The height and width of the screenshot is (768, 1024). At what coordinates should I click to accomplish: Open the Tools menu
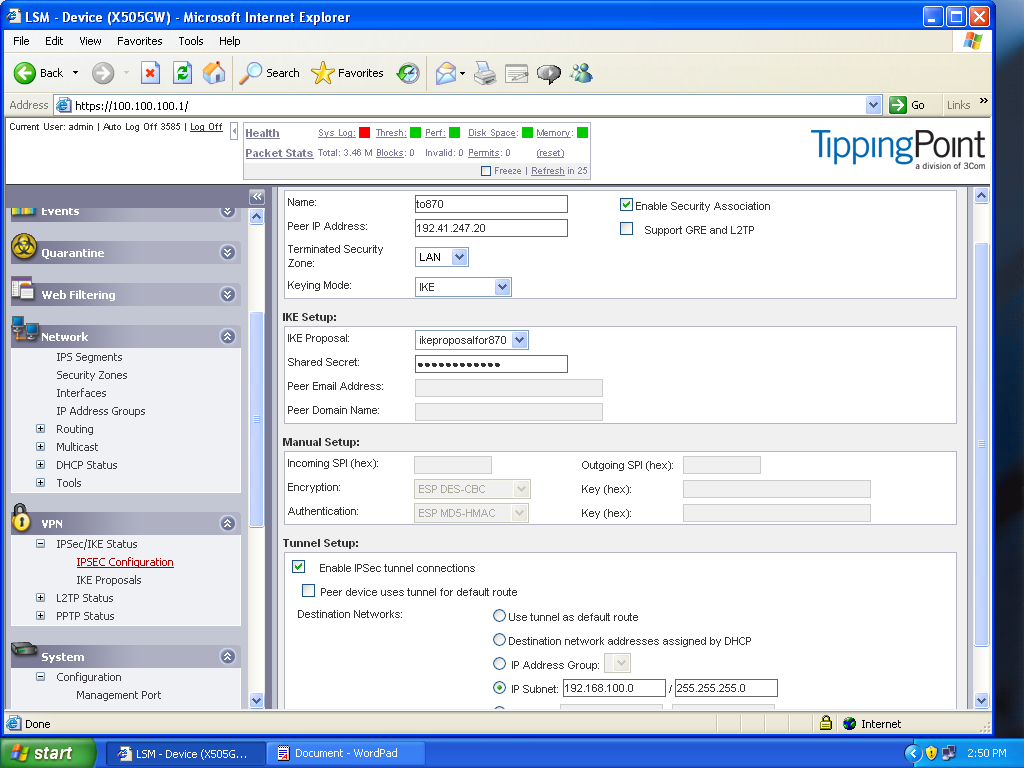pos(190,41)
